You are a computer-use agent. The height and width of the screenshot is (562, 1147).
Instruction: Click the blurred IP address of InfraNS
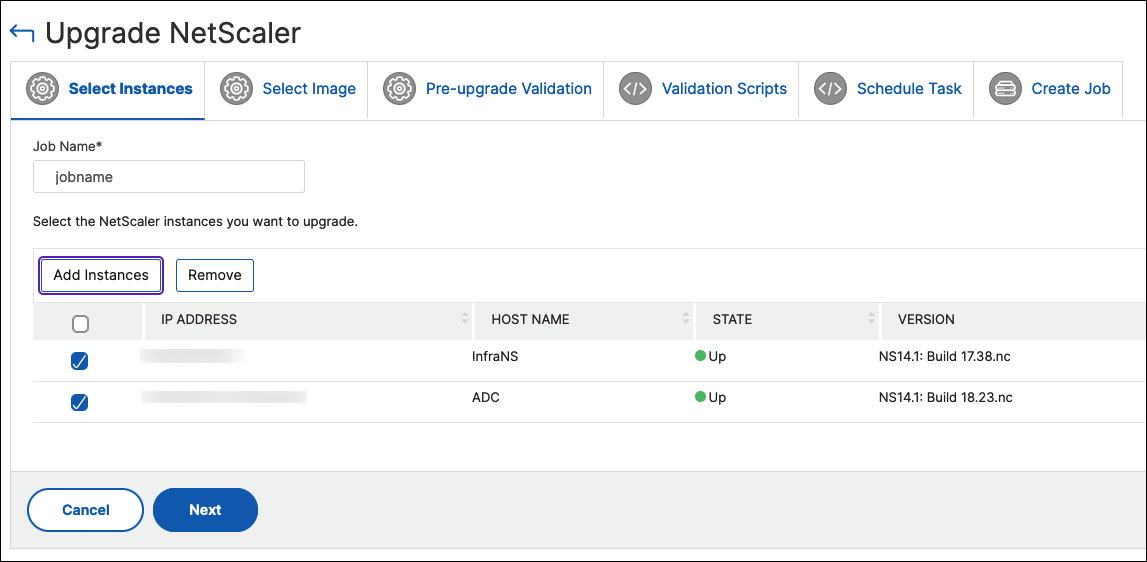193,356
